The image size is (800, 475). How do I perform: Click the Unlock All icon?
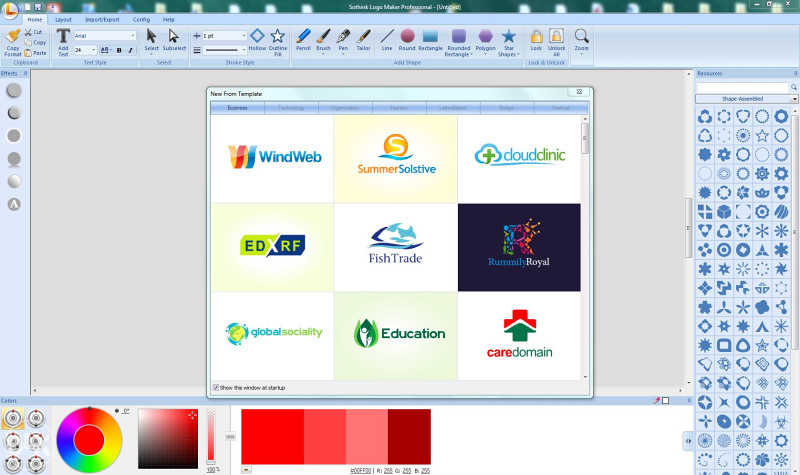(557, 42)
